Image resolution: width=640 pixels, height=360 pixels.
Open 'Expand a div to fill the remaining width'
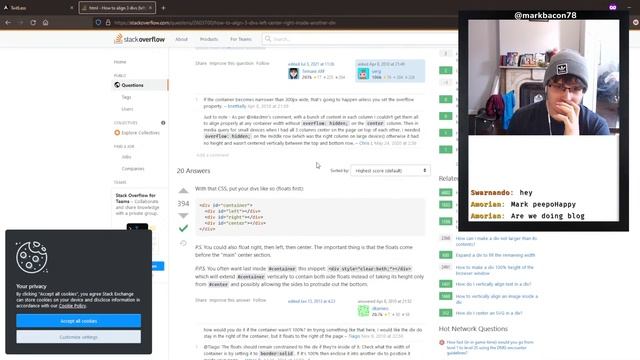[495, 255]
